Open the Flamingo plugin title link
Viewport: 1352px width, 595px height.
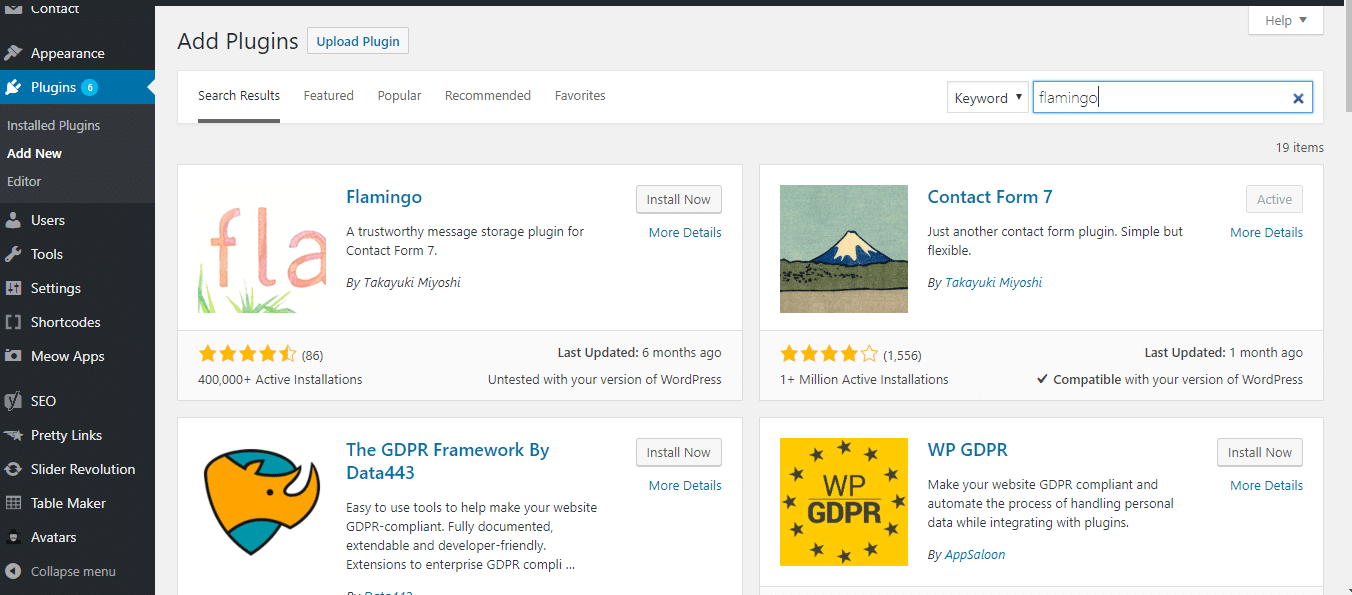[384, 197]
